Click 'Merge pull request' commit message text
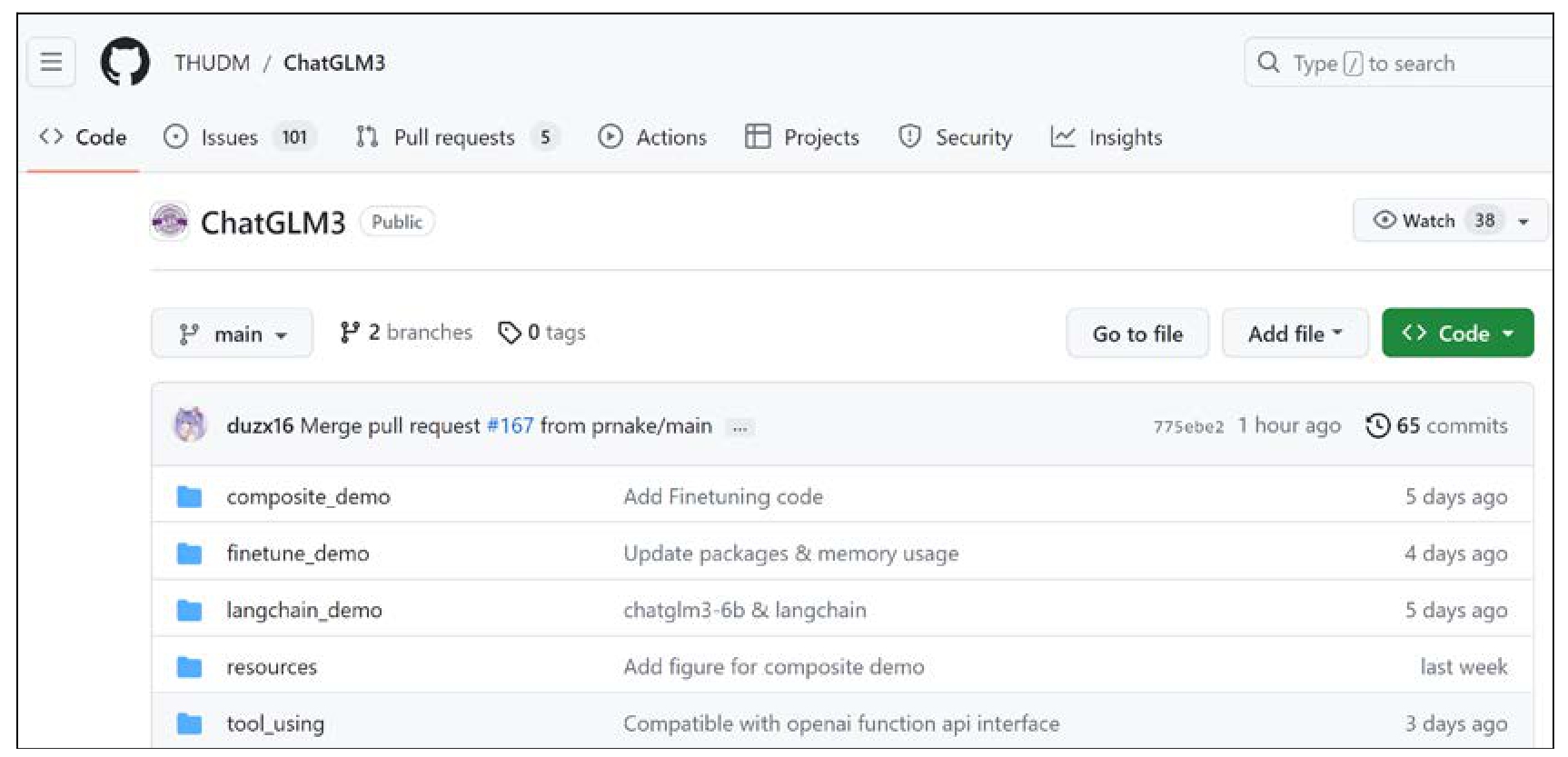The image size is (1568, 757). click(390, 425)
